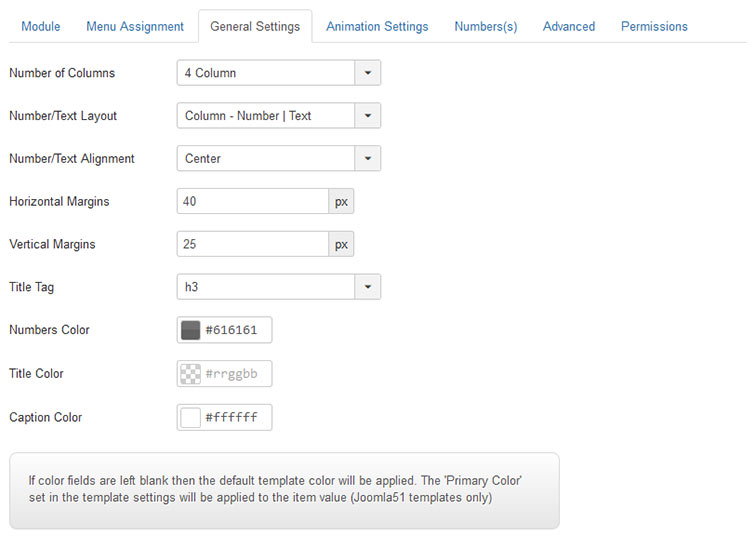This screenshot has width=756, height=549.
Task: Switch to the Module tab
Action: pos(40,27)
